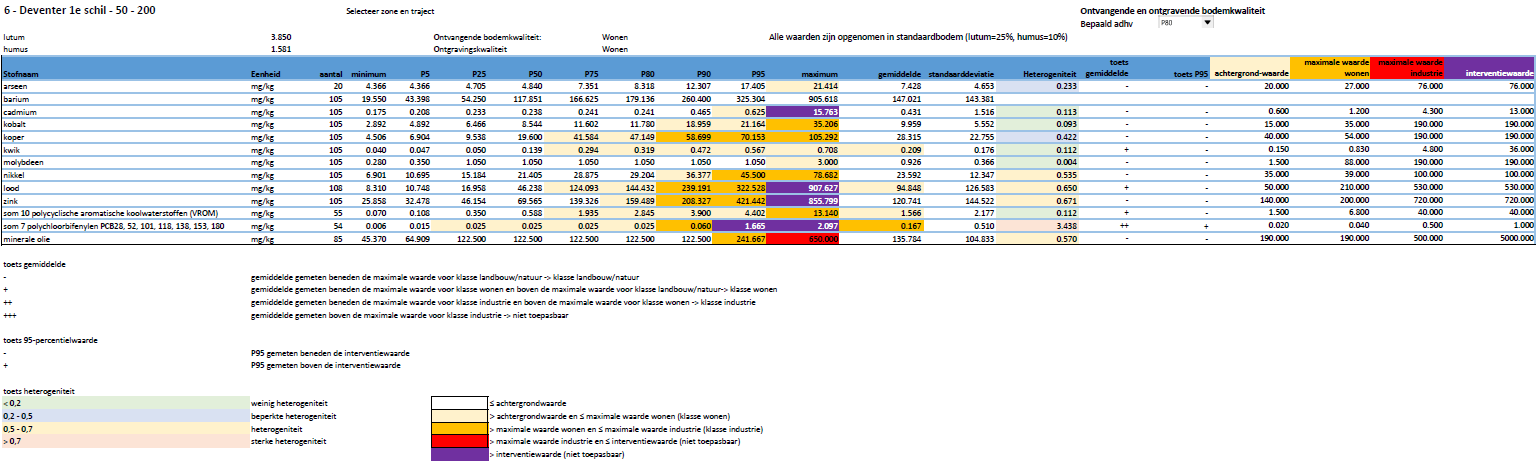
Task: Click the 'maximale waarde industrie' red header
Action: pos(1408,68)
